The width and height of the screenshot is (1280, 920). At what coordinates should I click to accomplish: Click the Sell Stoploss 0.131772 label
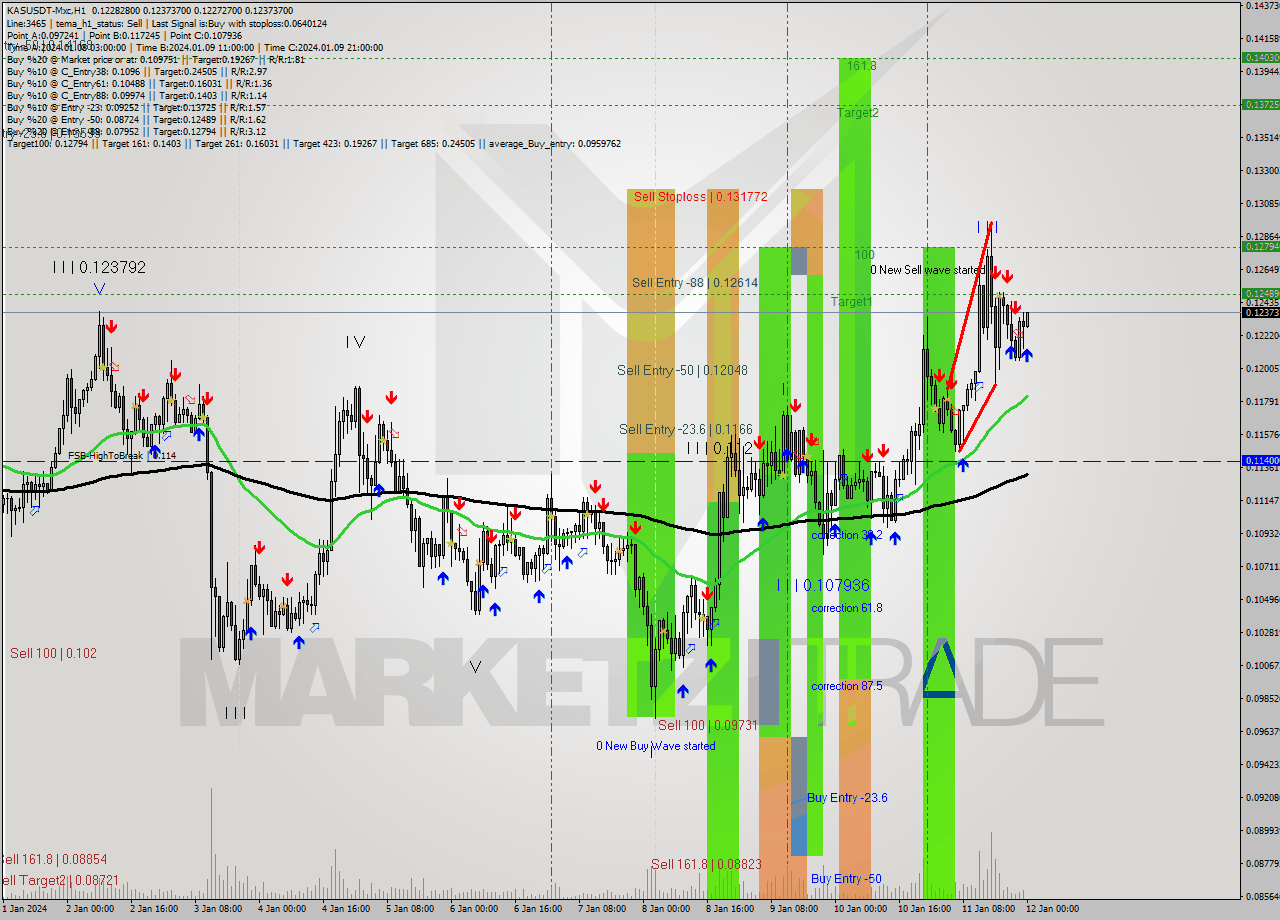(700, 197)
